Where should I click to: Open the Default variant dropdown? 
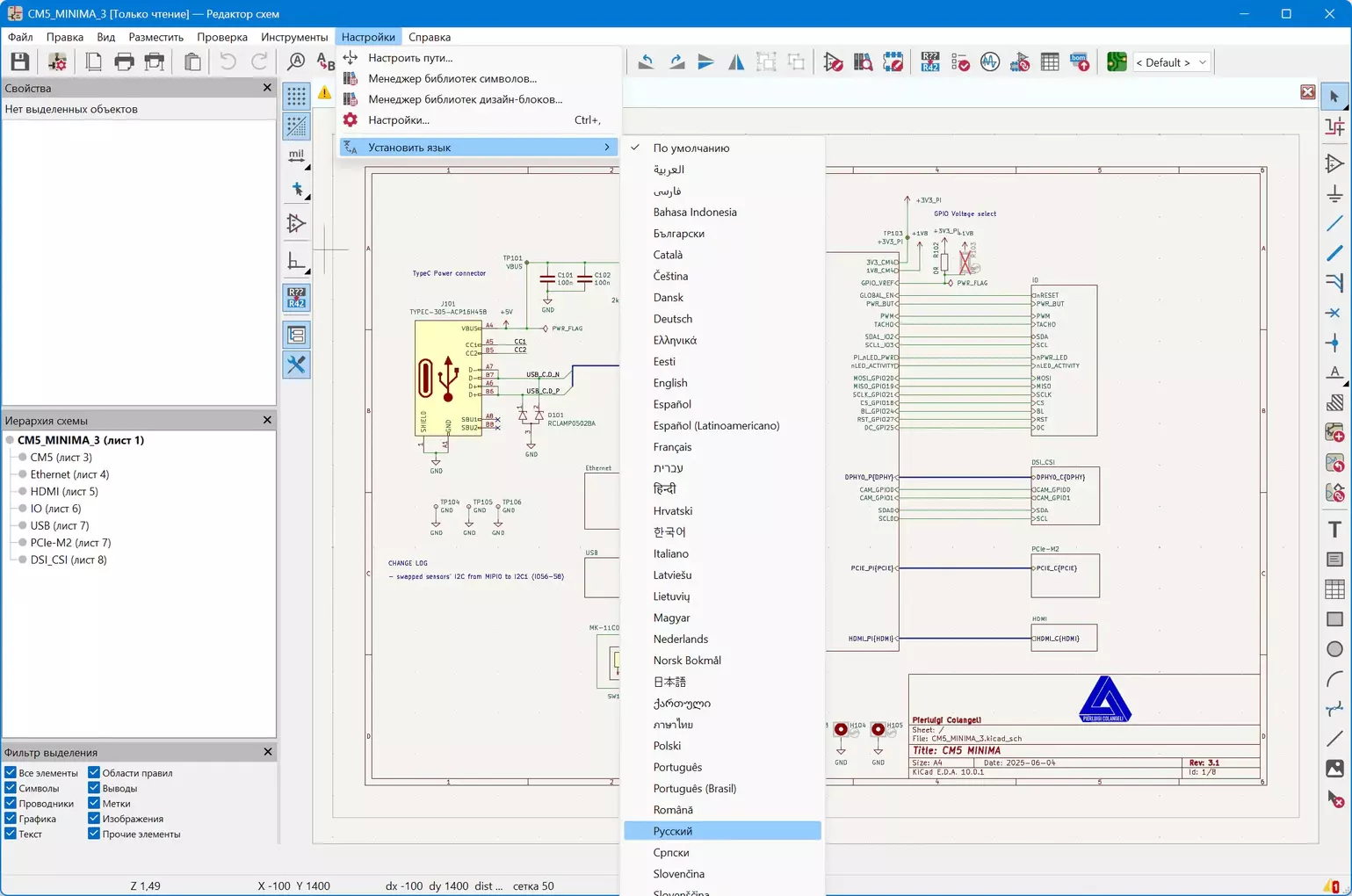[1171, 62]
